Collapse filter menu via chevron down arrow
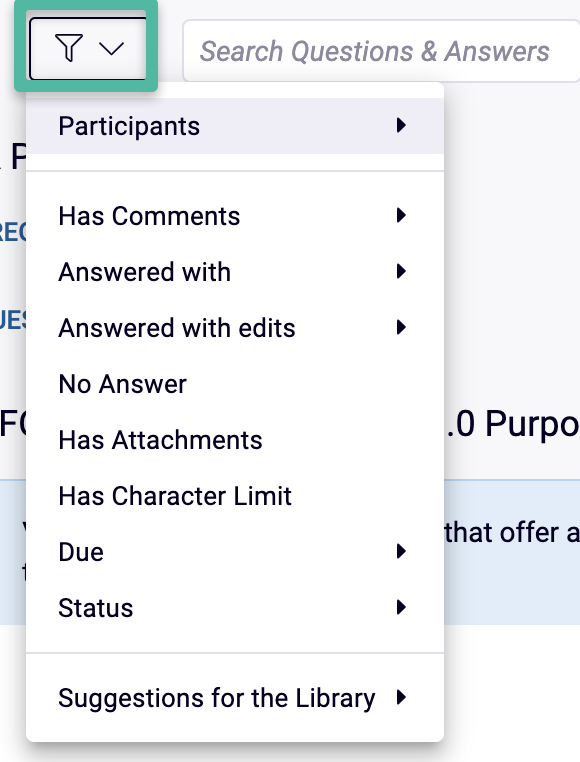The height and width of the screenshot is (762, 580). tap(111, 49)
